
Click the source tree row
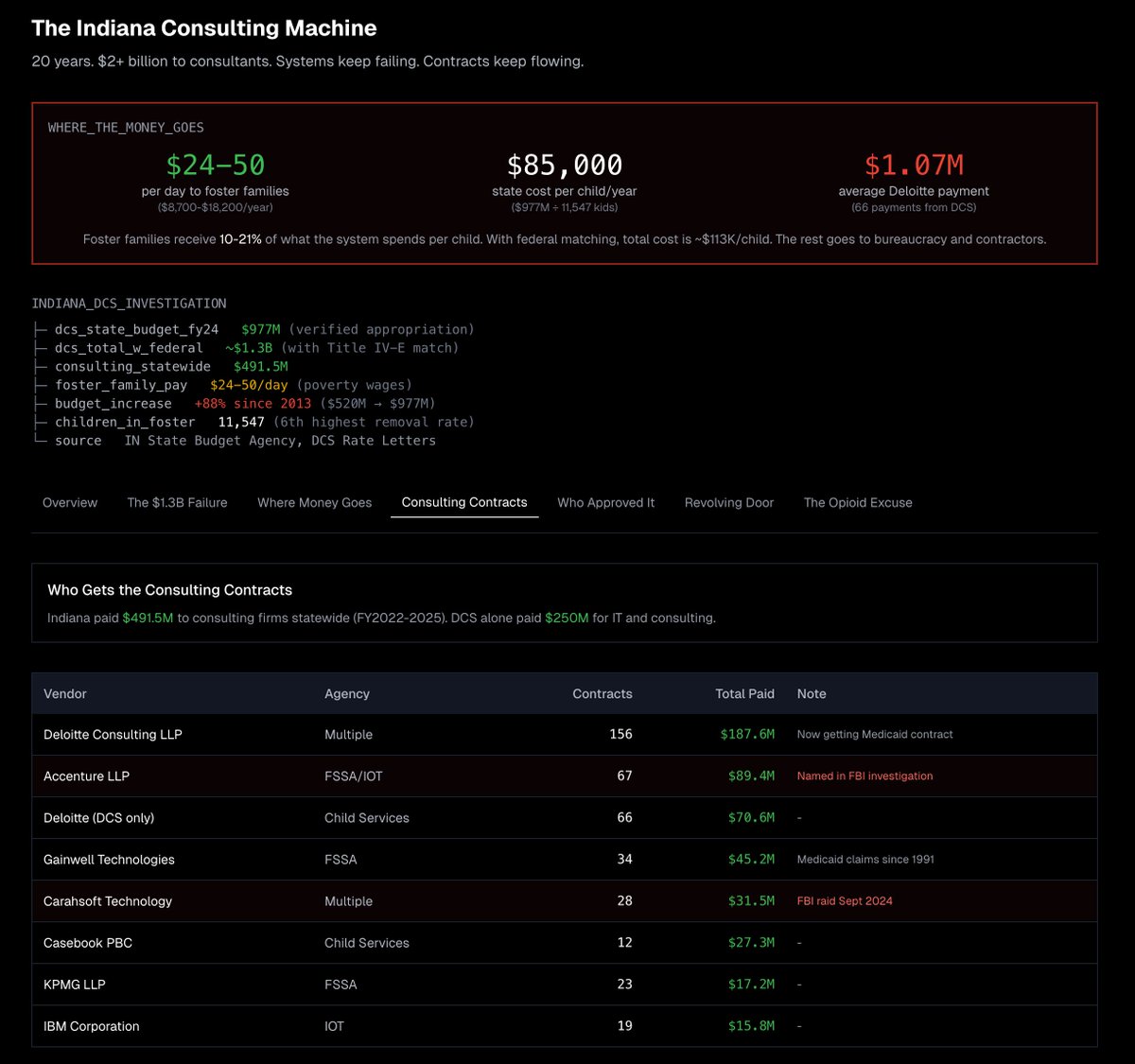pyautogui.click(x=234, y=440)
